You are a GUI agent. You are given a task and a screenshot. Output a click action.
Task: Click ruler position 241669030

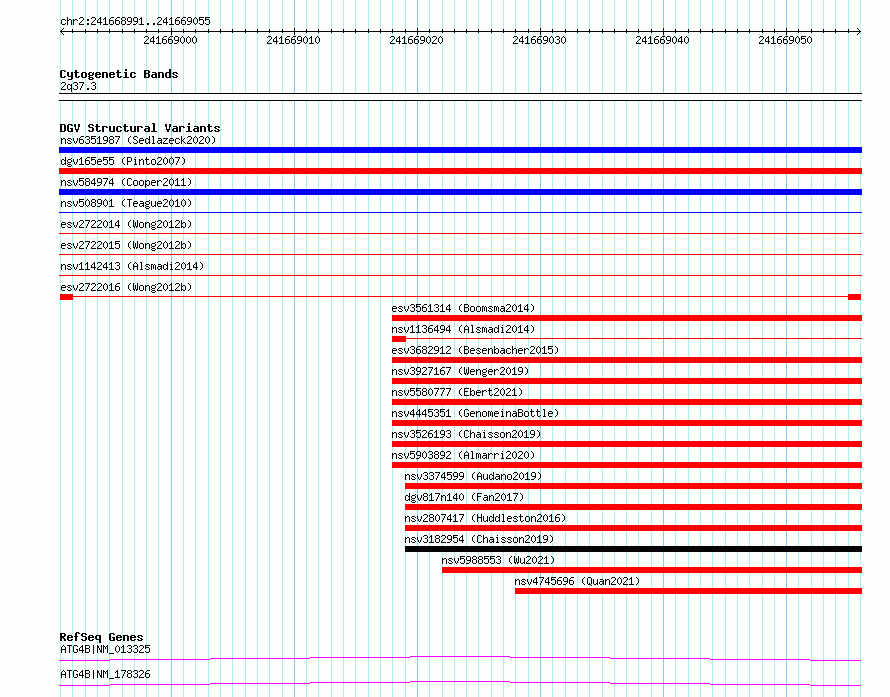pos(539,40)
